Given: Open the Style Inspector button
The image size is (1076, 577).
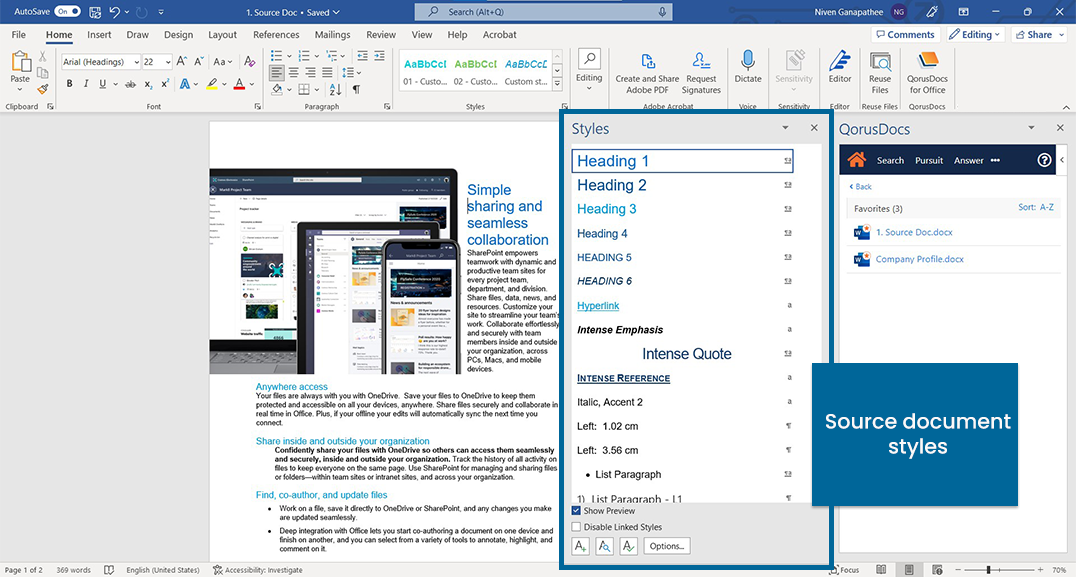Looking at the screenshot, I should click(x=604, y=546).
